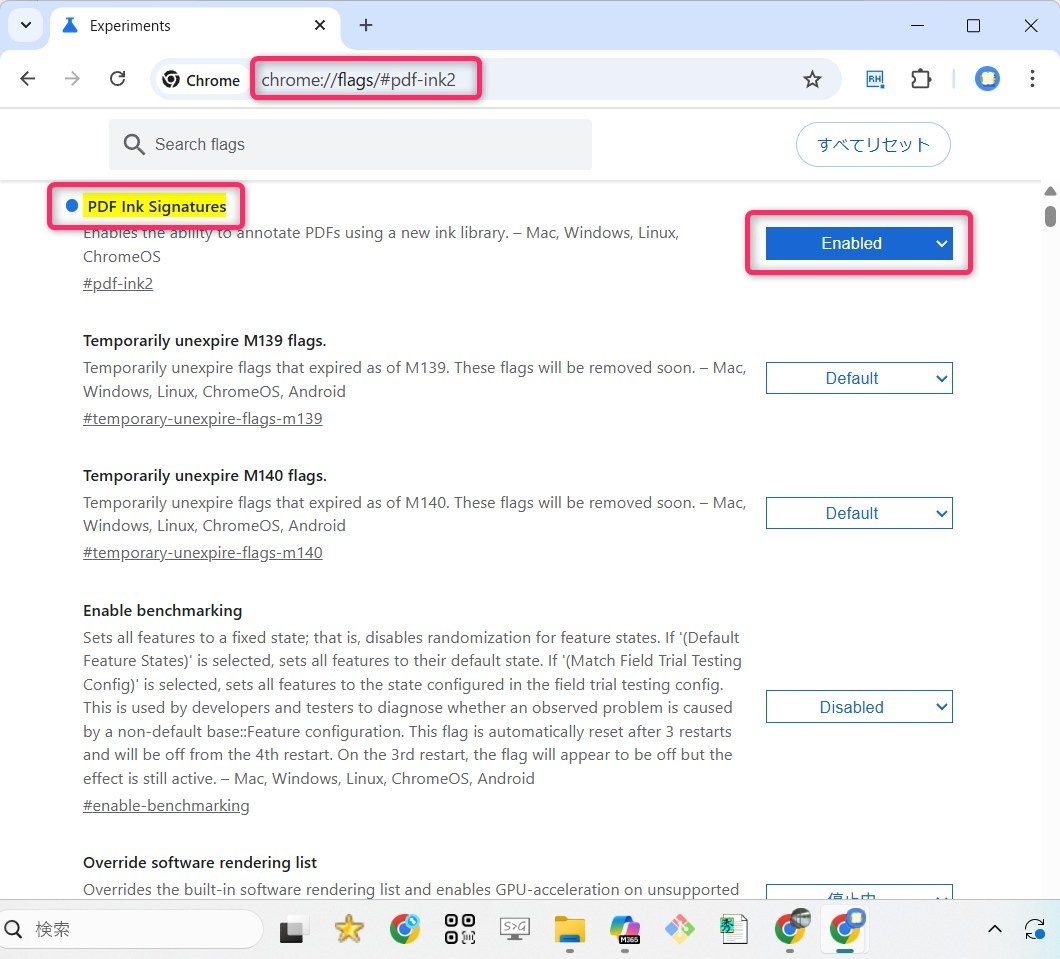Open File Explorer from the taskbar
The height and width of the screenshot is (959, 1060).
point(570,929)
